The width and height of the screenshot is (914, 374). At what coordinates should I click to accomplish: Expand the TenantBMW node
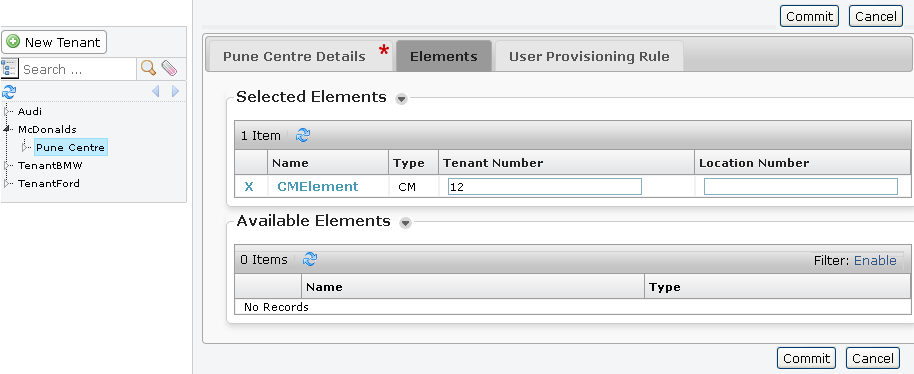tap(8, 165)
